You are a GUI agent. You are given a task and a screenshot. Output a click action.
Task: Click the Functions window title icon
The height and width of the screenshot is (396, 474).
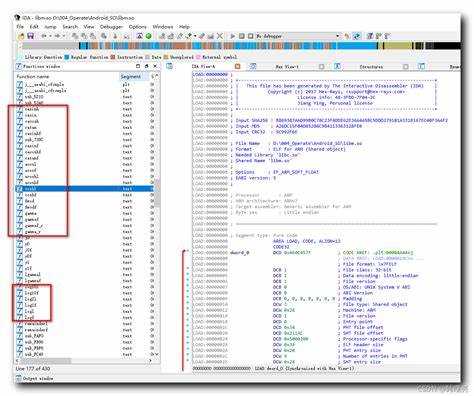[x=19, y=66]
